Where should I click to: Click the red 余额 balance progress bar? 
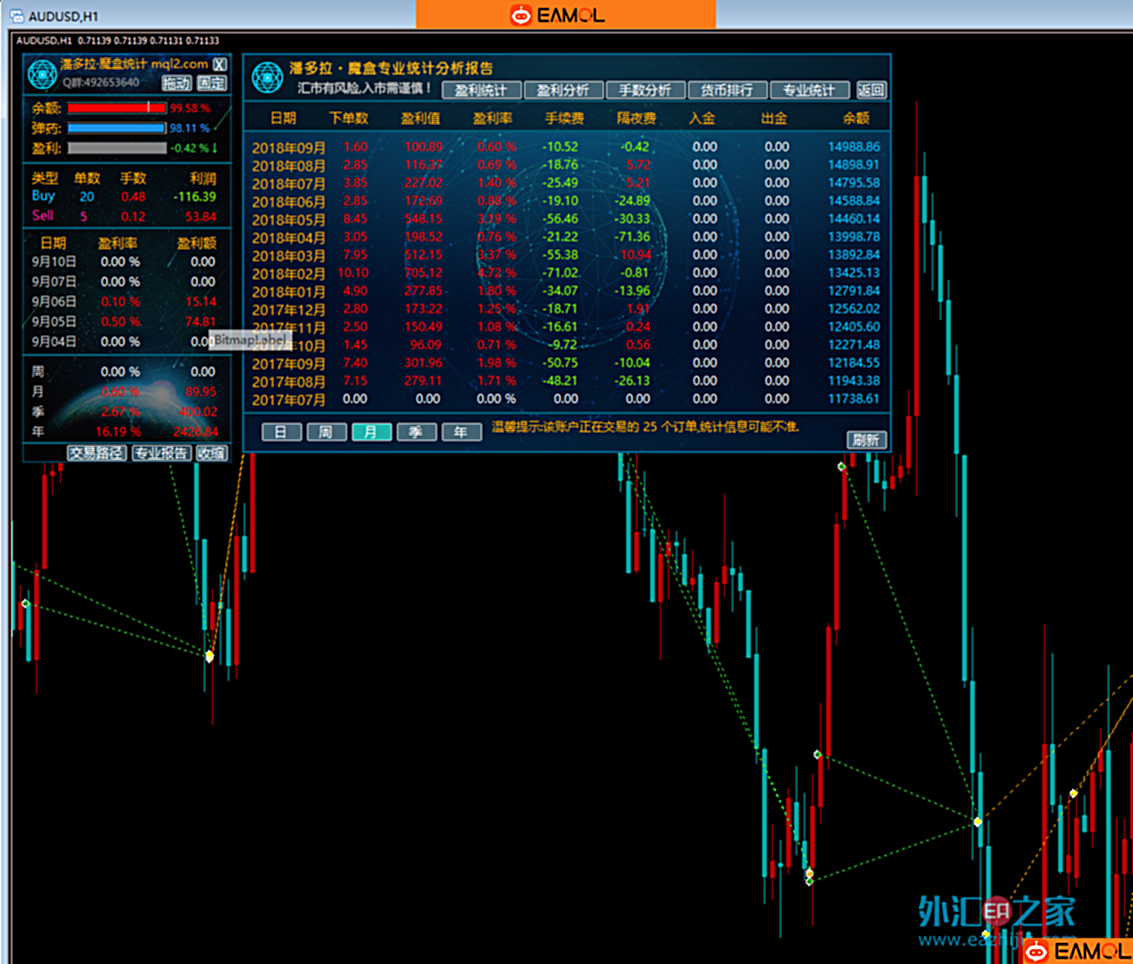click(116, 107)
